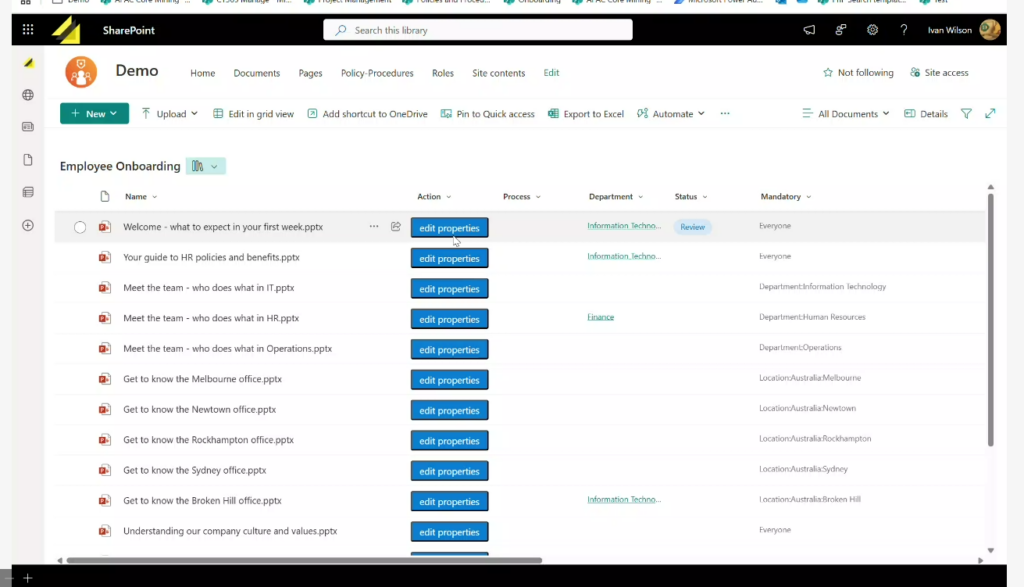Open the filter pane funnel icon
1024x587 pixels.
pos(966,114)
